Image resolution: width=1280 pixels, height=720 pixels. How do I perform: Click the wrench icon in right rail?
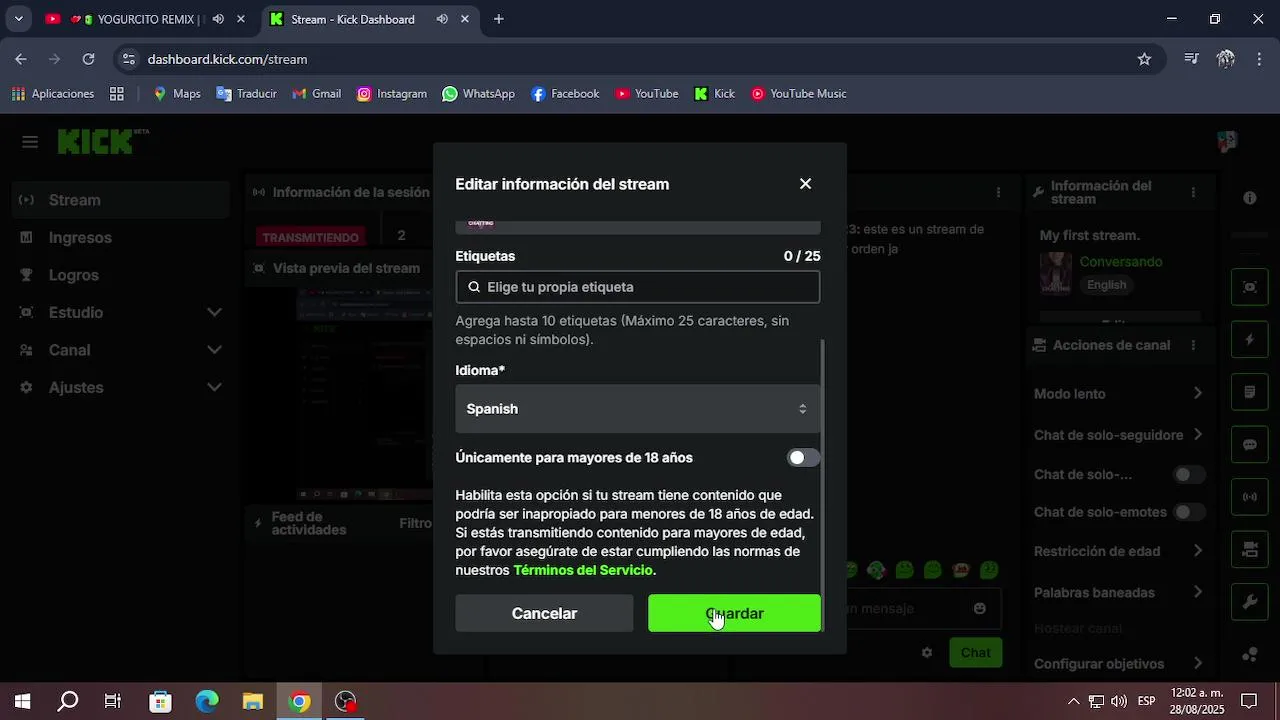point(1249,602)
